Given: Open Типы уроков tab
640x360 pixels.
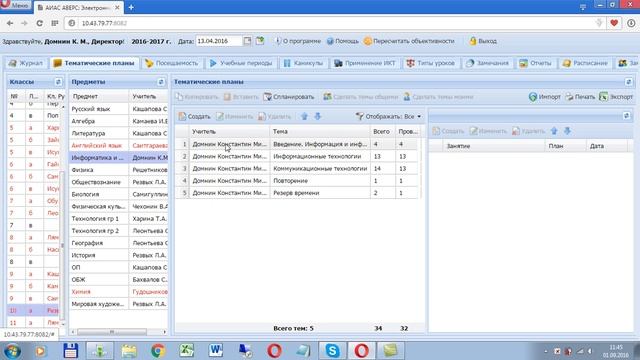Looking at the screenshot, I should [x=431, y=63].
